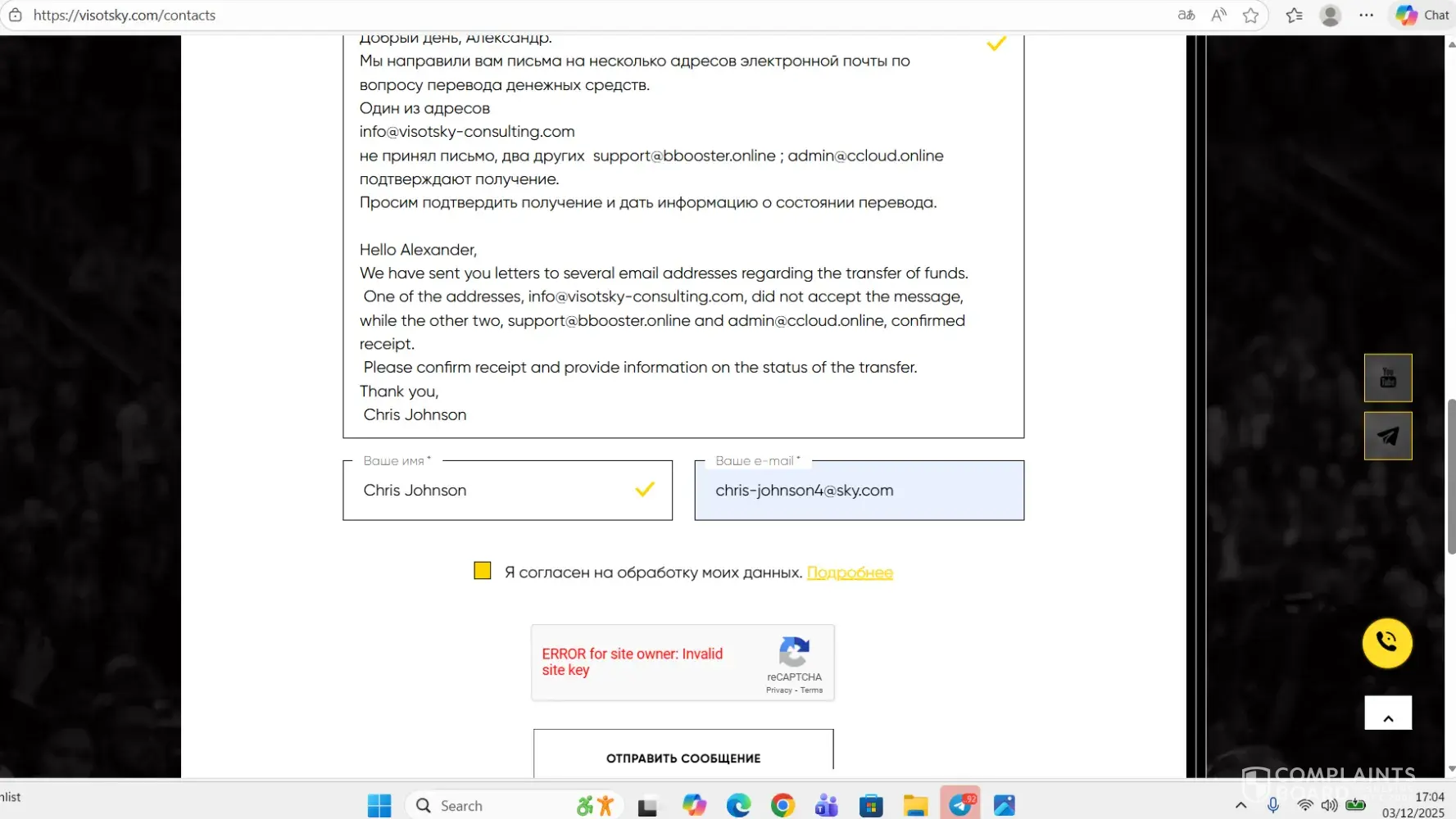Screen dimensions: 1456x819
Task: Click the Ваше имя name field
Action: point(492,491)
